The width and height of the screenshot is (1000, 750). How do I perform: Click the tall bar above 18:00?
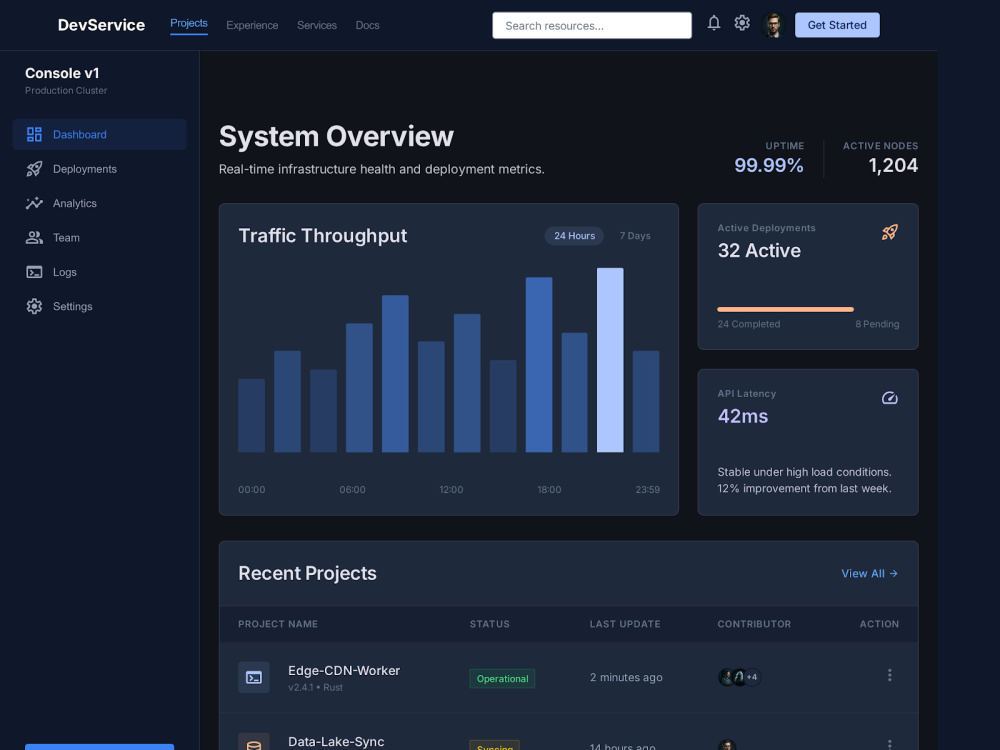pyautogui.click(x=539, y=364)
